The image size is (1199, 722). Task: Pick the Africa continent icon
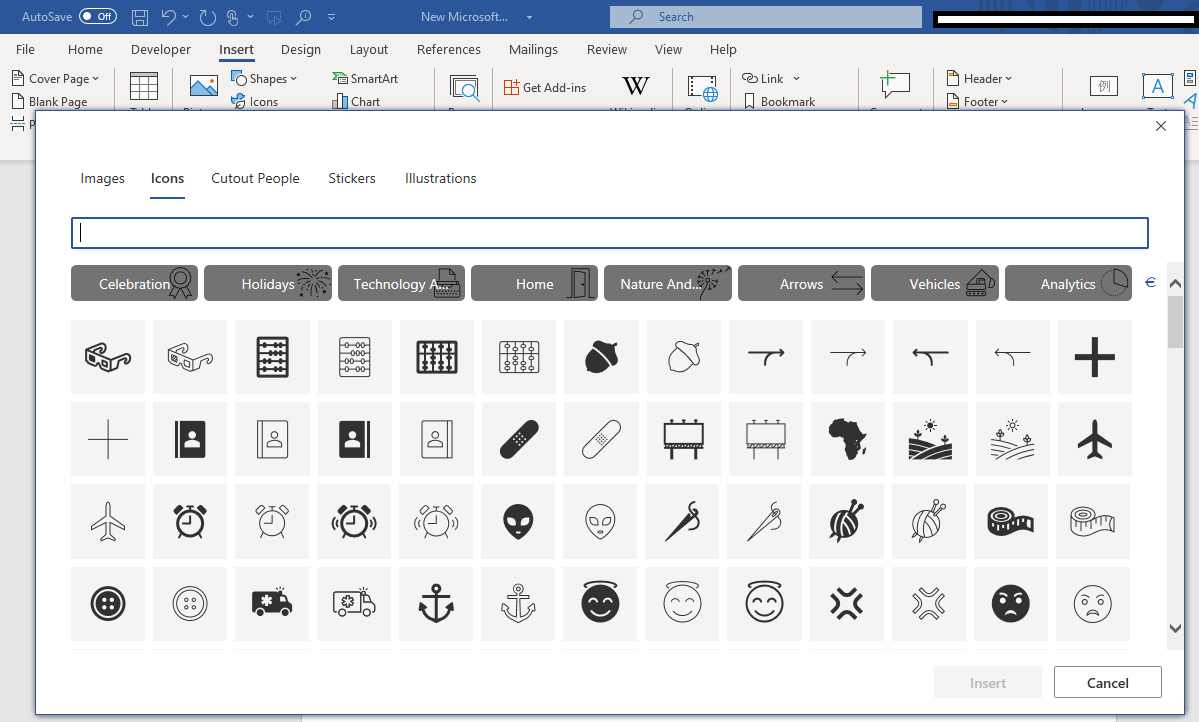click(x=848, y=439)
